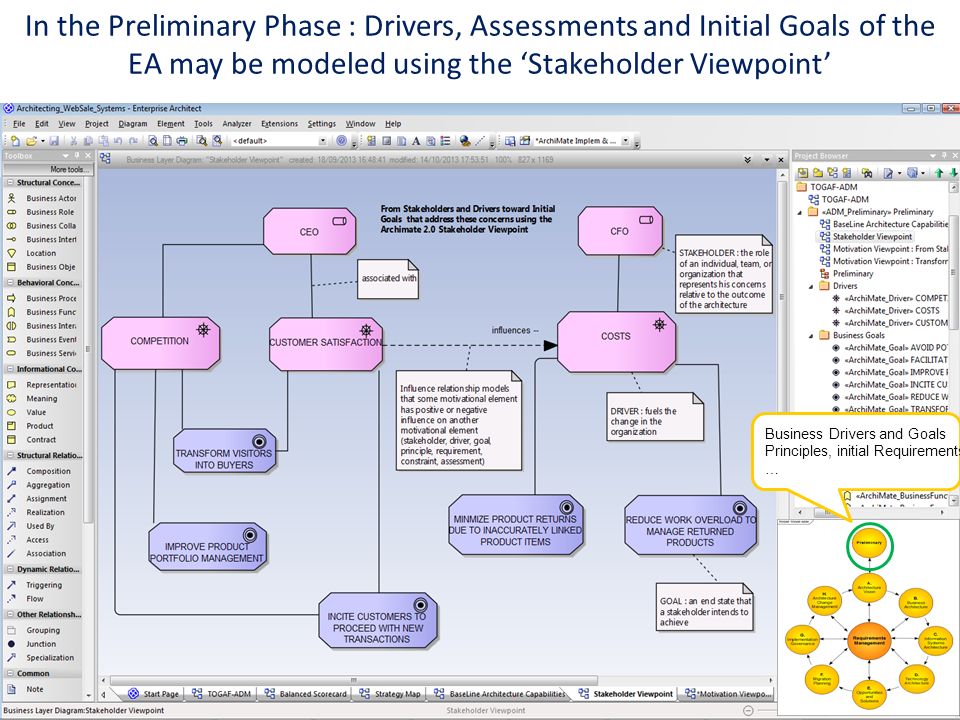Click the diagram horizontal scrollbar thumb

click(353, 680)
